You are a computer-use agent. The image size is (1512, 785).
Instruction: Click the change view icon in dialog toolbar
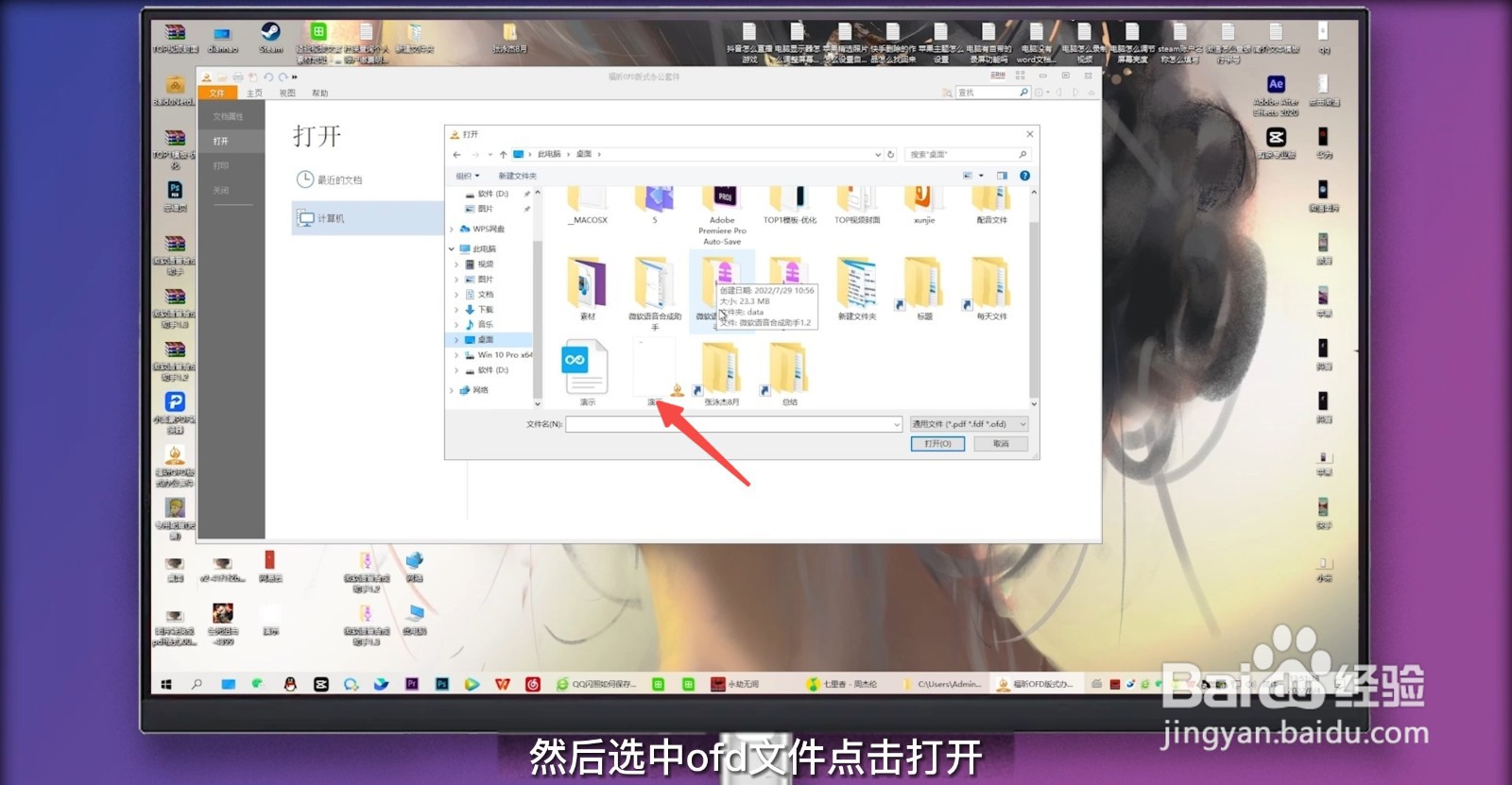click(x=968, y=176)
